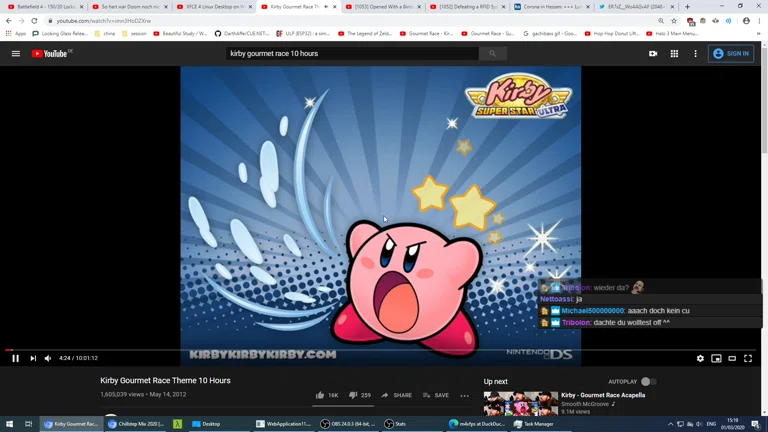The width and height of the screenshot is (768, 432).
Task: Focus the YouTube search field with kirby query
Action: pyautogui.click(x=352, y=53)
